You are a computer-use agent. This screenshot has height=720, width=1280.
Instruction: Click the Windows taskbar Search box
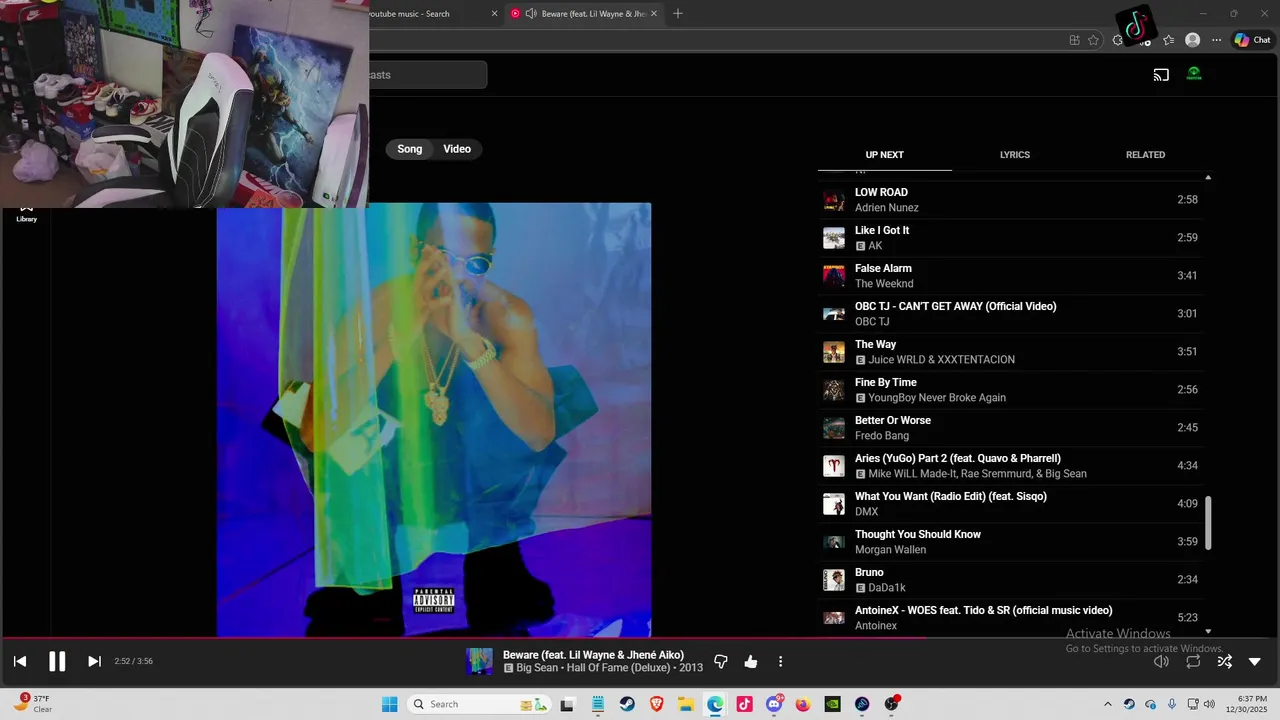tap(478, 704)
